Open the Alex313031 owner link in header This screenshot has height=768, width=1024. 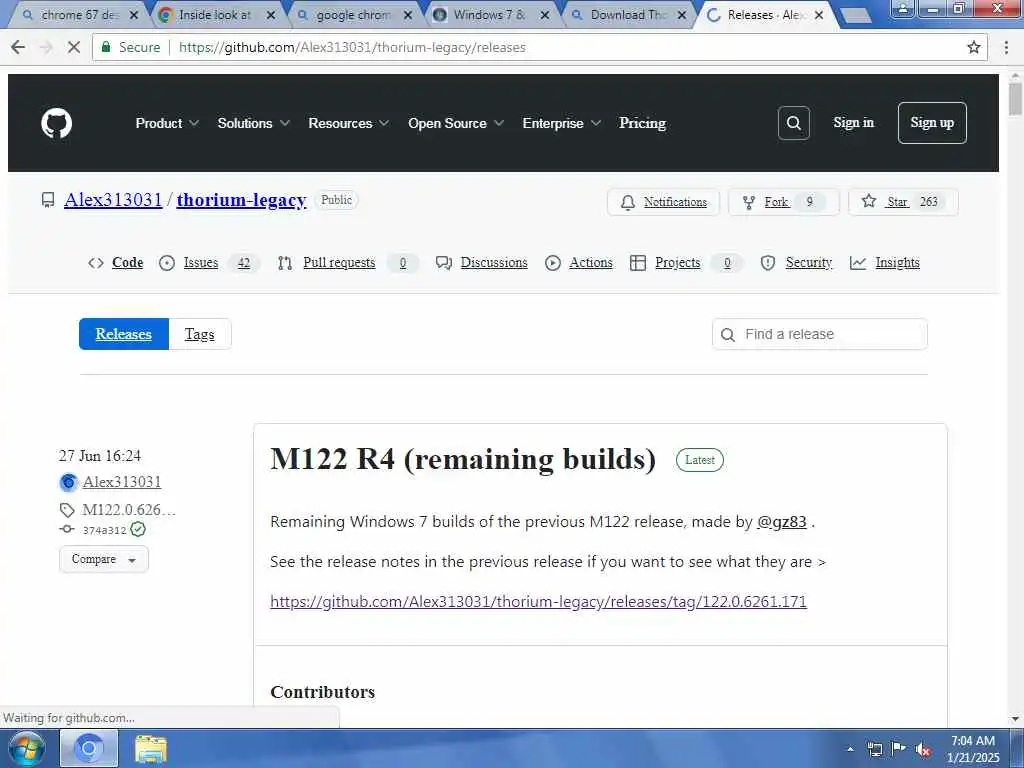(113, 200)
